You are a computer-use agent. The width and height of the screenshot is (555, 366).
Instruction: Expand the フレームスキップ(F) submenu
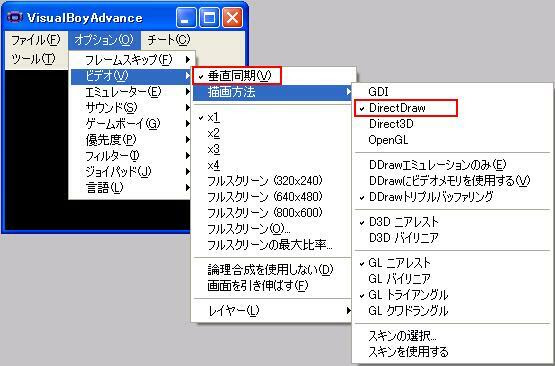click(132, 60)
